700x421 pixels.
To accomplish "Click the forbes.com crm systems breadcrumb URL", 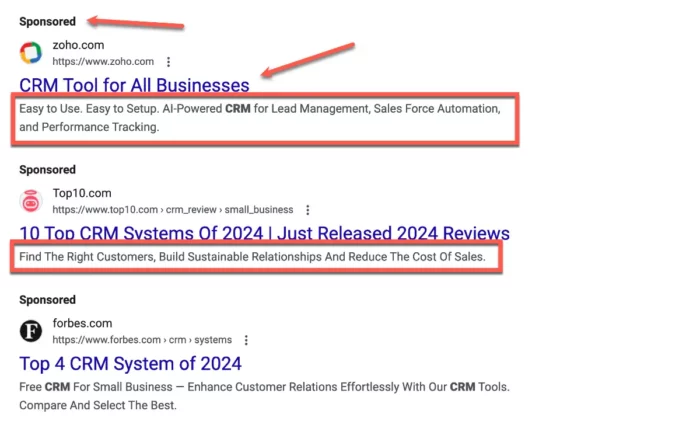I will (x=142, y=340).
